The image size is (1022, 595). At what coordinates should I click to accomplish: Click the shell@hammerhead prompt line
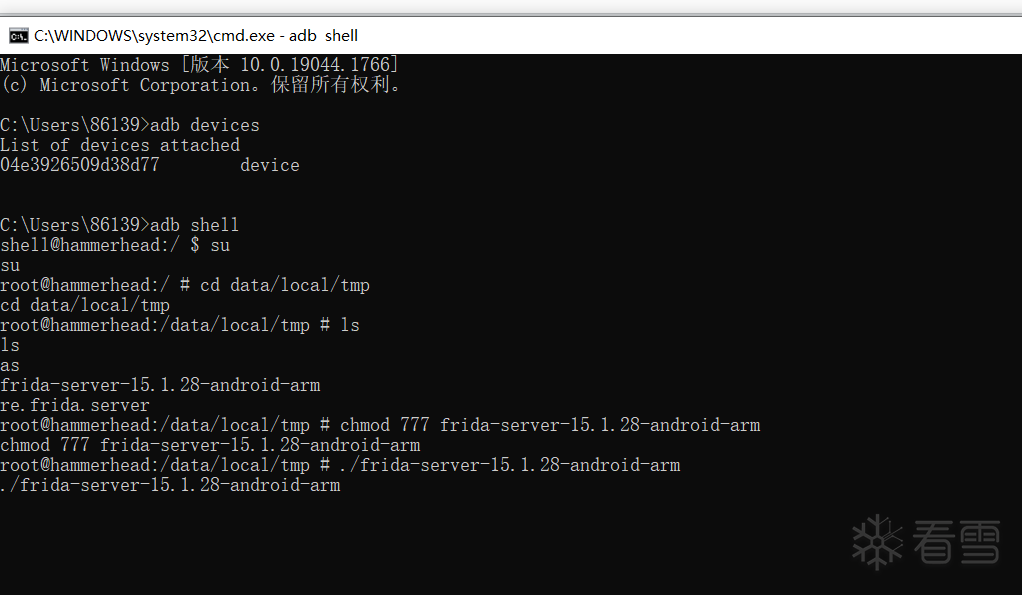115,245
